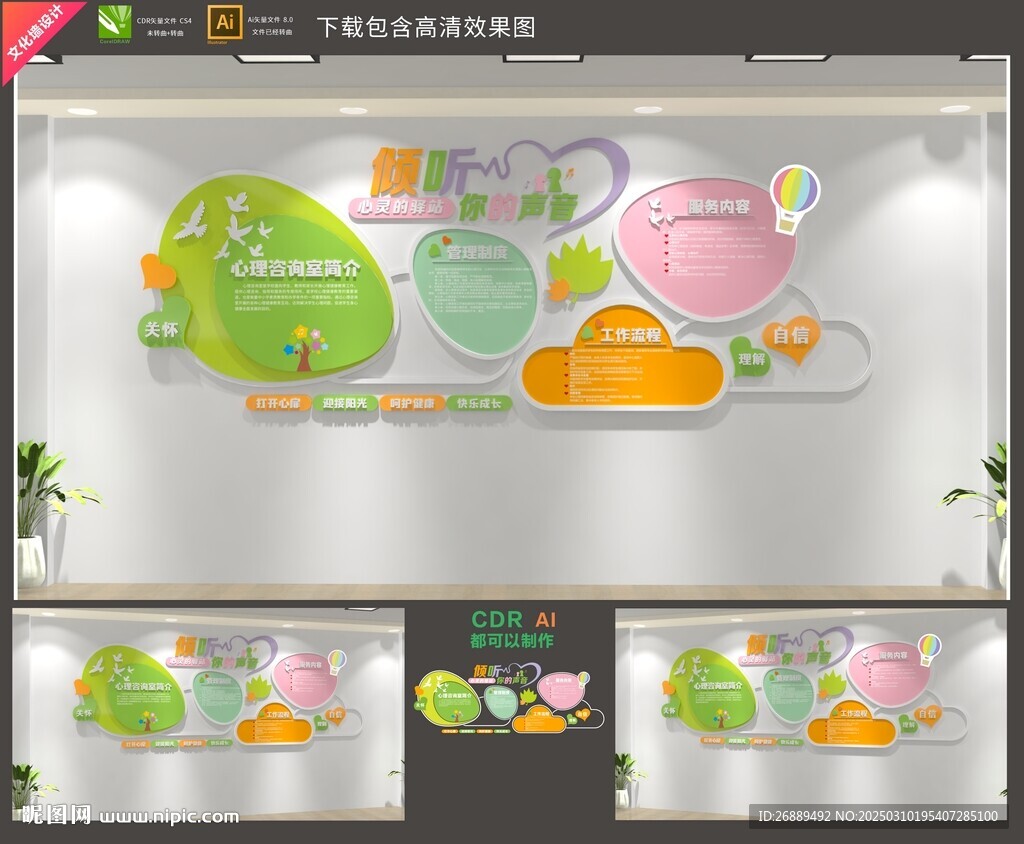Click the 快乐成长 slogan tag

[479, 404]
